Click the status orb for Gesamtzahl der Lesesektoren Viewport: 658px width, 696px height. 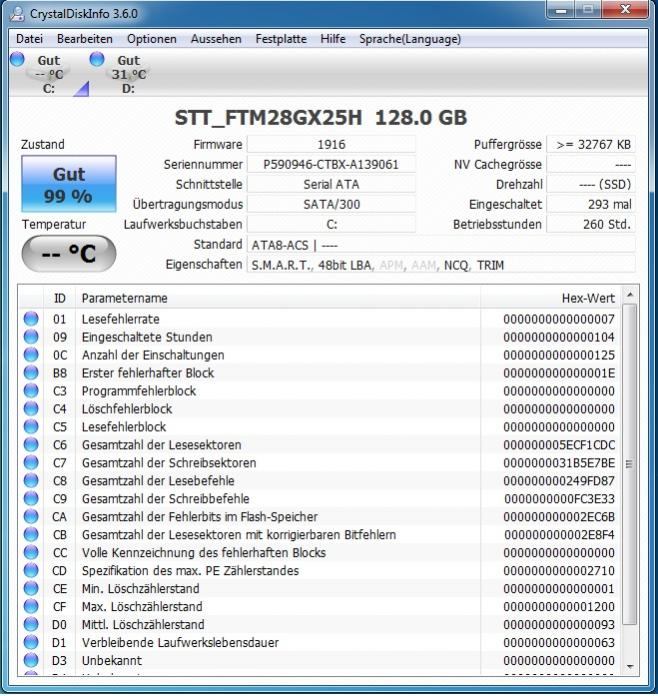[31, 445]
